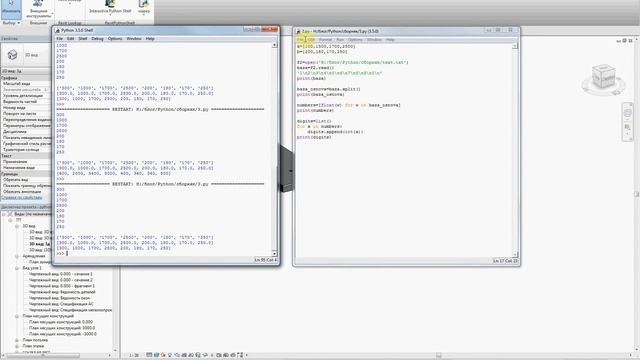The width and height of the screenshot is (640, 360).
Task: Open Window menu in Python Shell window
Action: click(x=134, y=39)
